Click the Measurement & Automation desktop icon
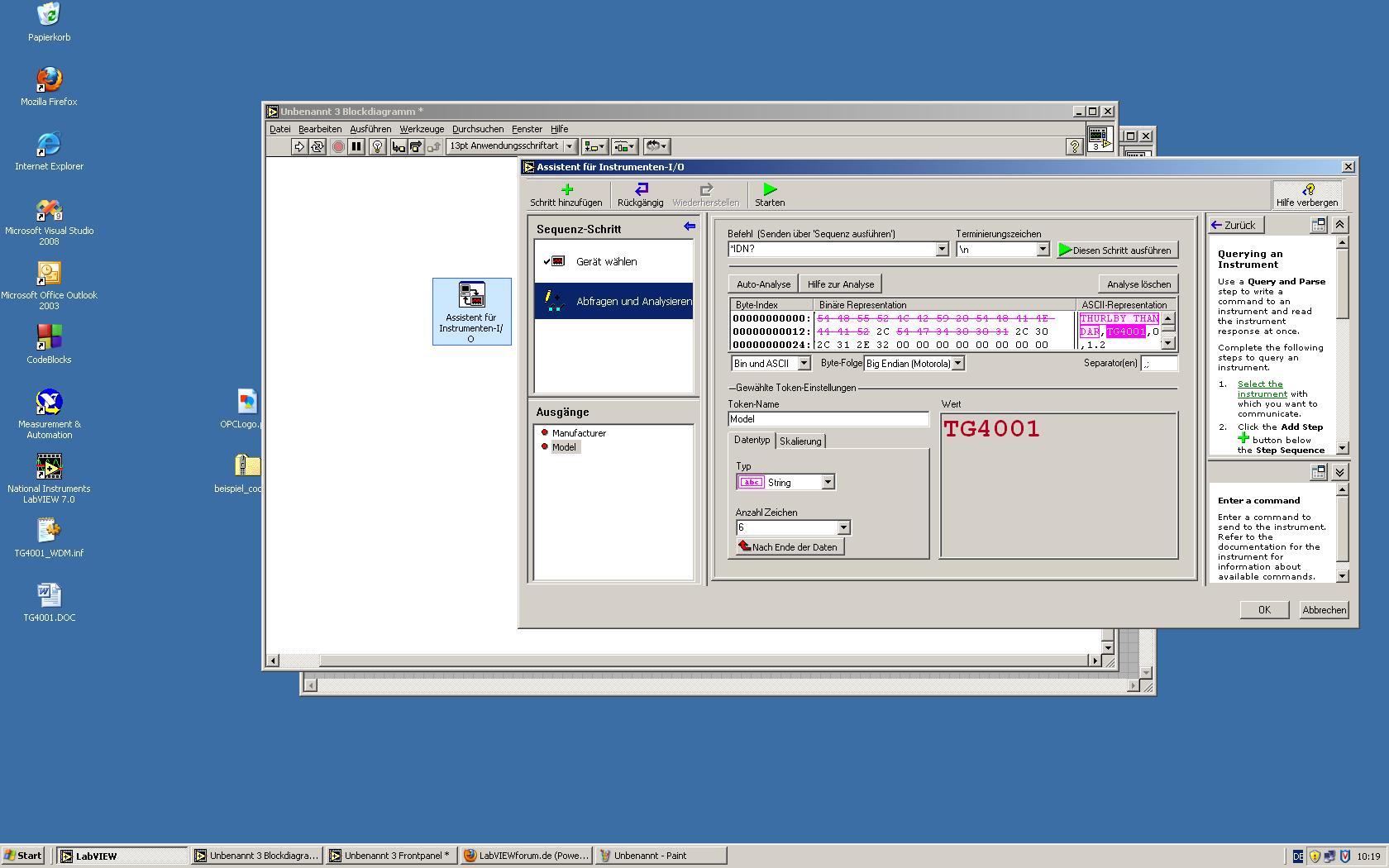 click(x=49, y=414)
